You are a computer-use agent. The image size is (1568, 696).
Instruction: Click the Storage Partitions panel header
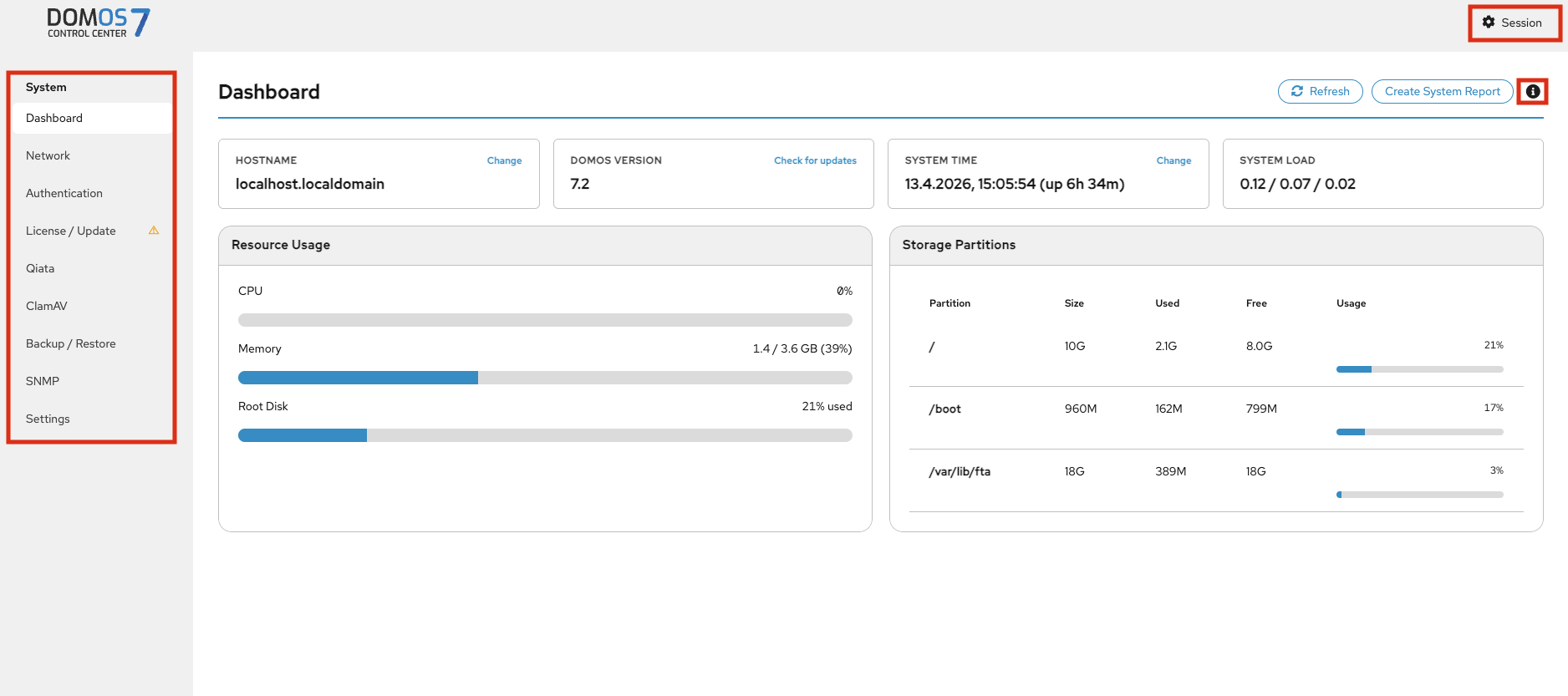pyautogui.click(x=1216, y=246)
